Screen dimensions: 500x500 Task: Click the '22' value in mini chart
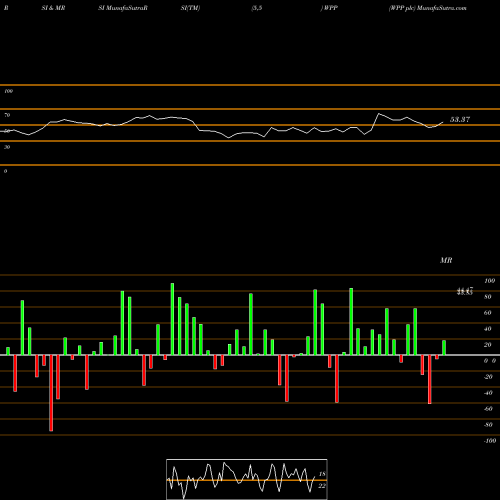tap(322, 486)
